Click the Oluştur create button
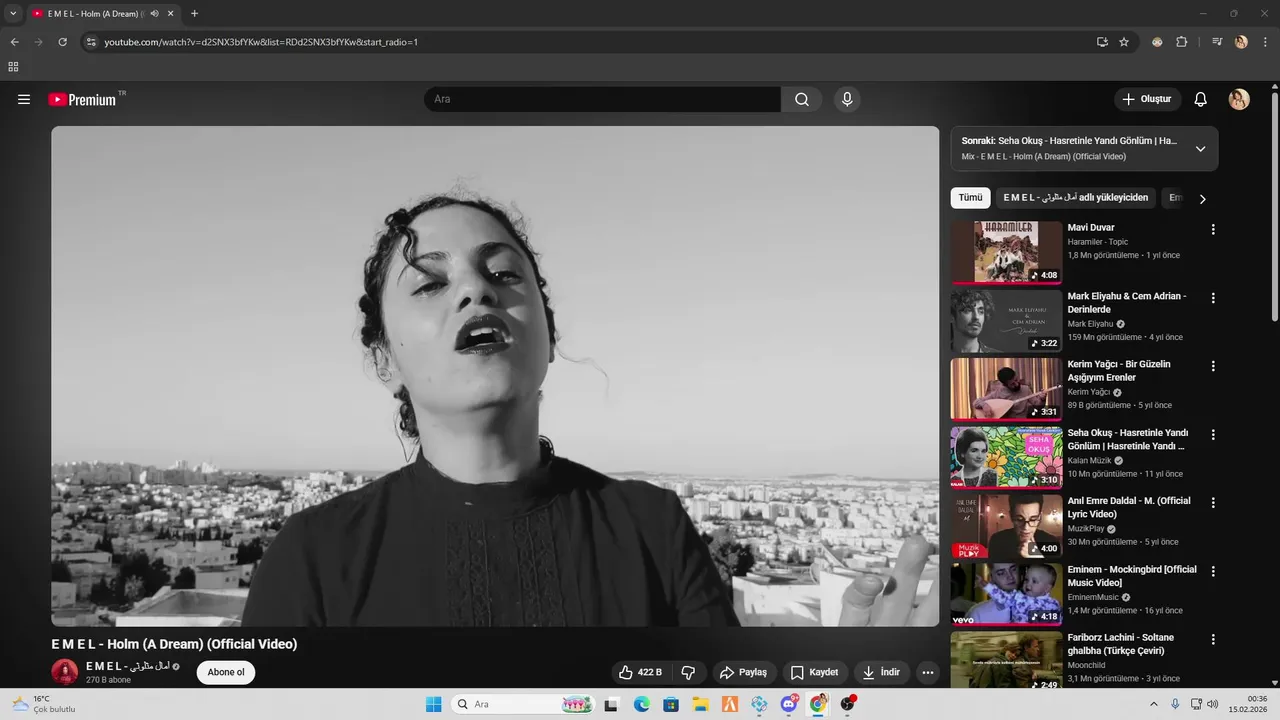 pos(1147,99)
